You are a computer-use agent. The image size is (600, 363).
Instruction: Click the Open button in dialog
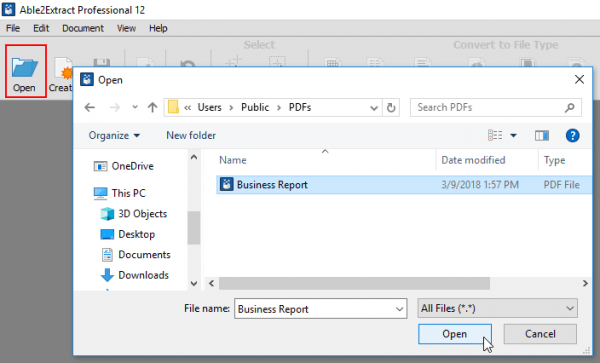(455, 334)
